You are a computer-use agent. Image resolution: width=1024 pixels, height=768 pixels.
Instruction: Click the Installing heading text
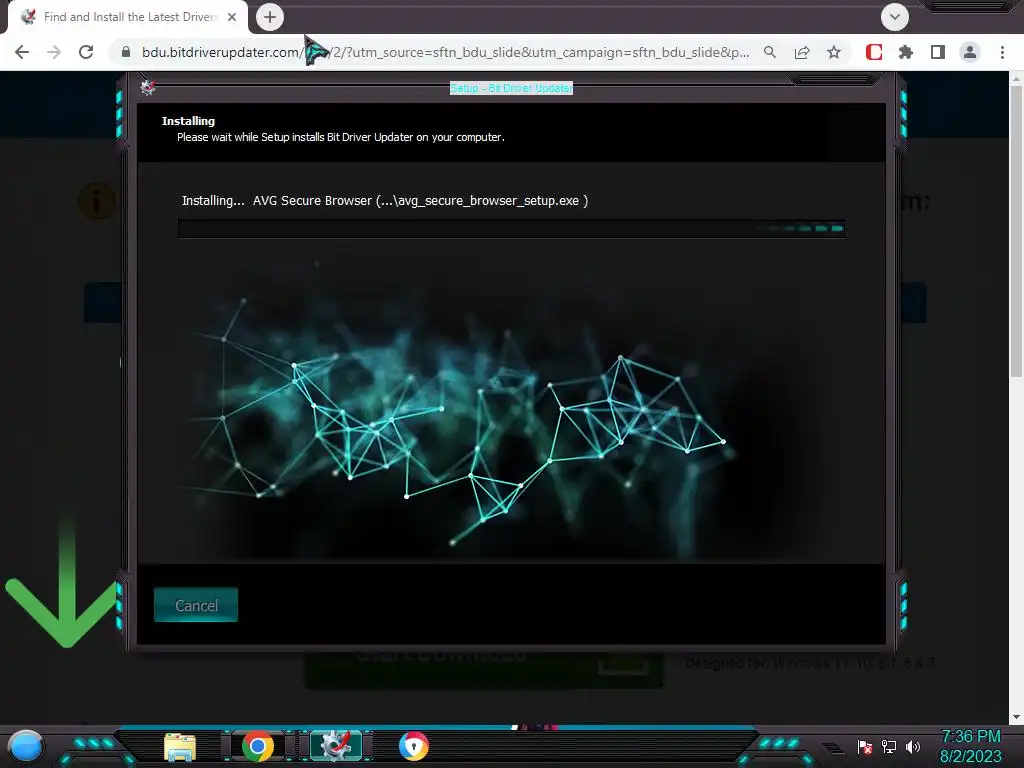[188, 121]
